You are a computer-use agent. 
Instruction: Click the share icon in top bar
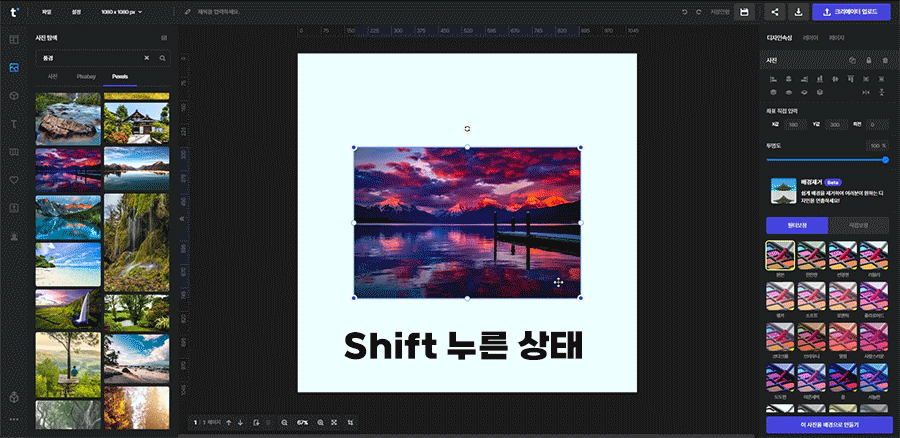tap(775, 12)
